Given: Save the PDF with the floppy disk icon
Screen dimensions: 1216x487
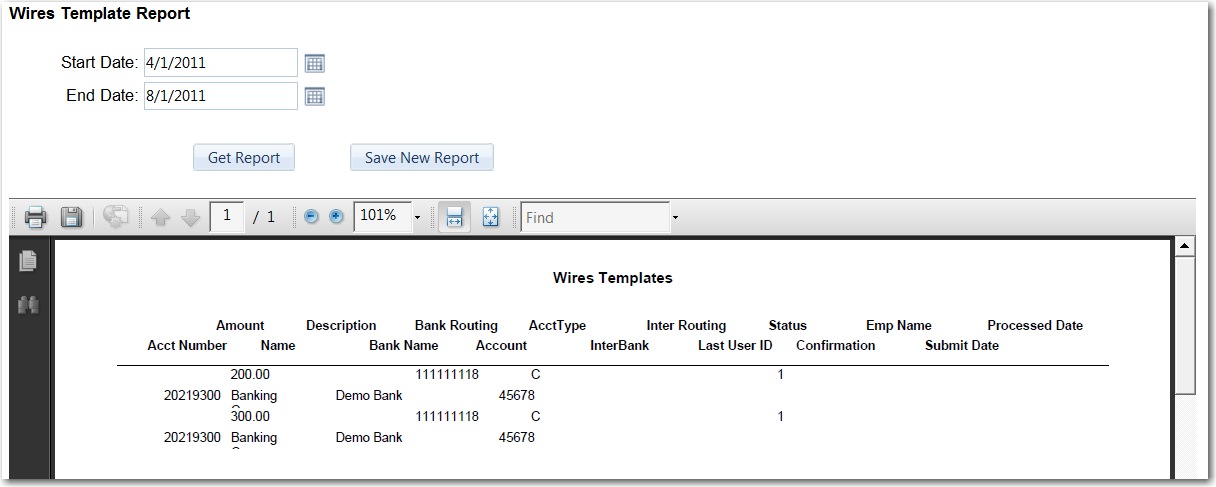Looking at the screenshot, I should coord(71,217).
